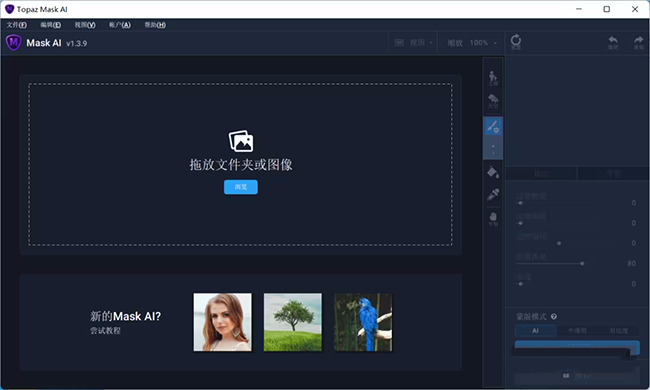Open the blue parrot tutorial thumbnail
This screenshot has height=390, width=650.
click(x=363, y=322)
